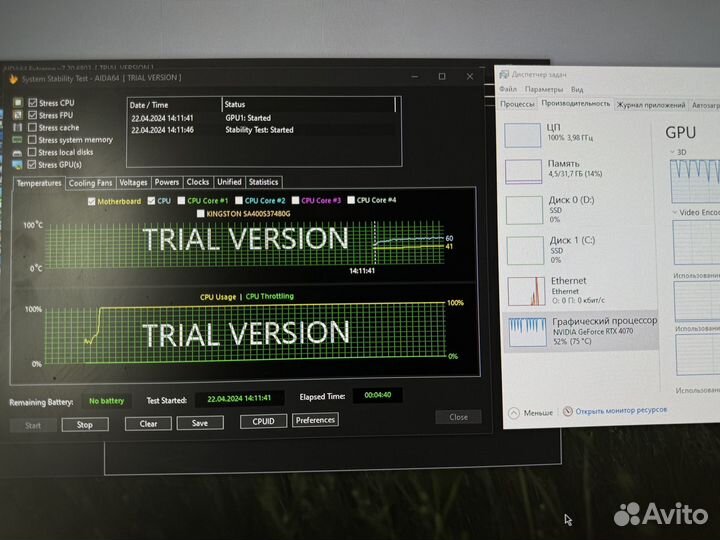The width and height of the screenshot is (720, 540).
Task: Select the Unified tab
Action: pyautogui.click(x=229, y=182)
